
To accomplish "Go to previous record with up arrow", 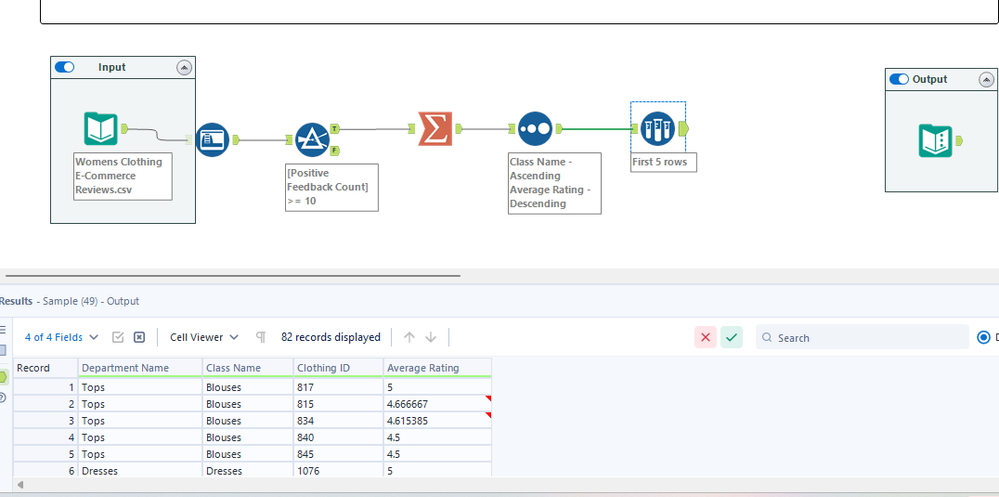I will coord(409,337).
